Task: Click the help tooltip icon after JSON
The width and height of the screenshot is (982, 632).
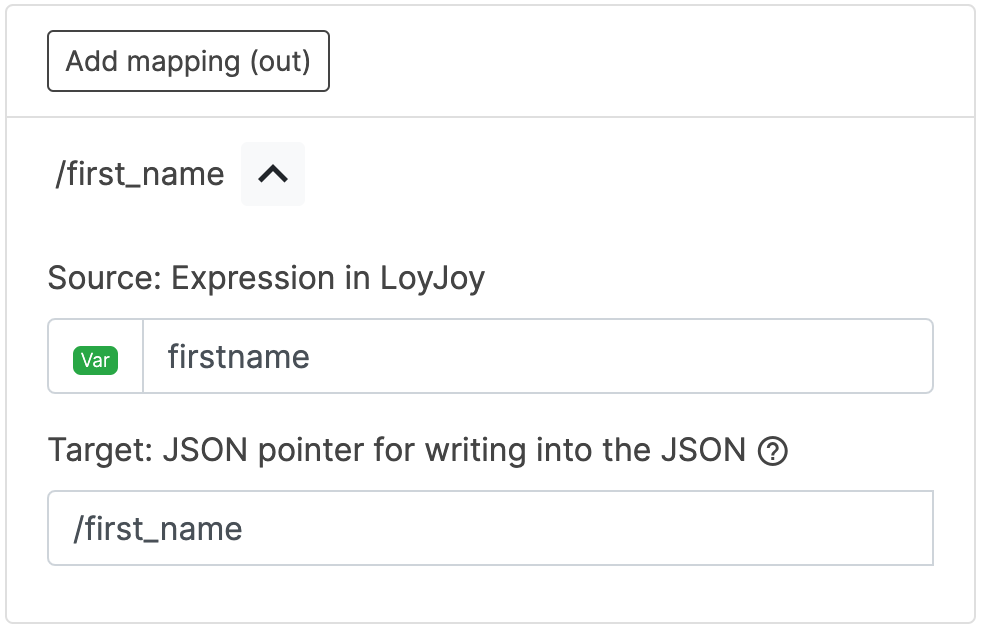Action: coord(773,452)
